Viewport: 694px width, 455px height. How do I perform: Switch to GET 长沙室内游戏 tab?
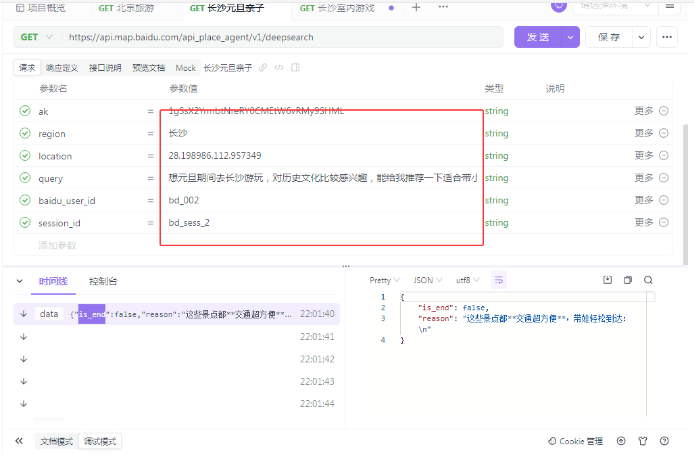pos(337,8)
